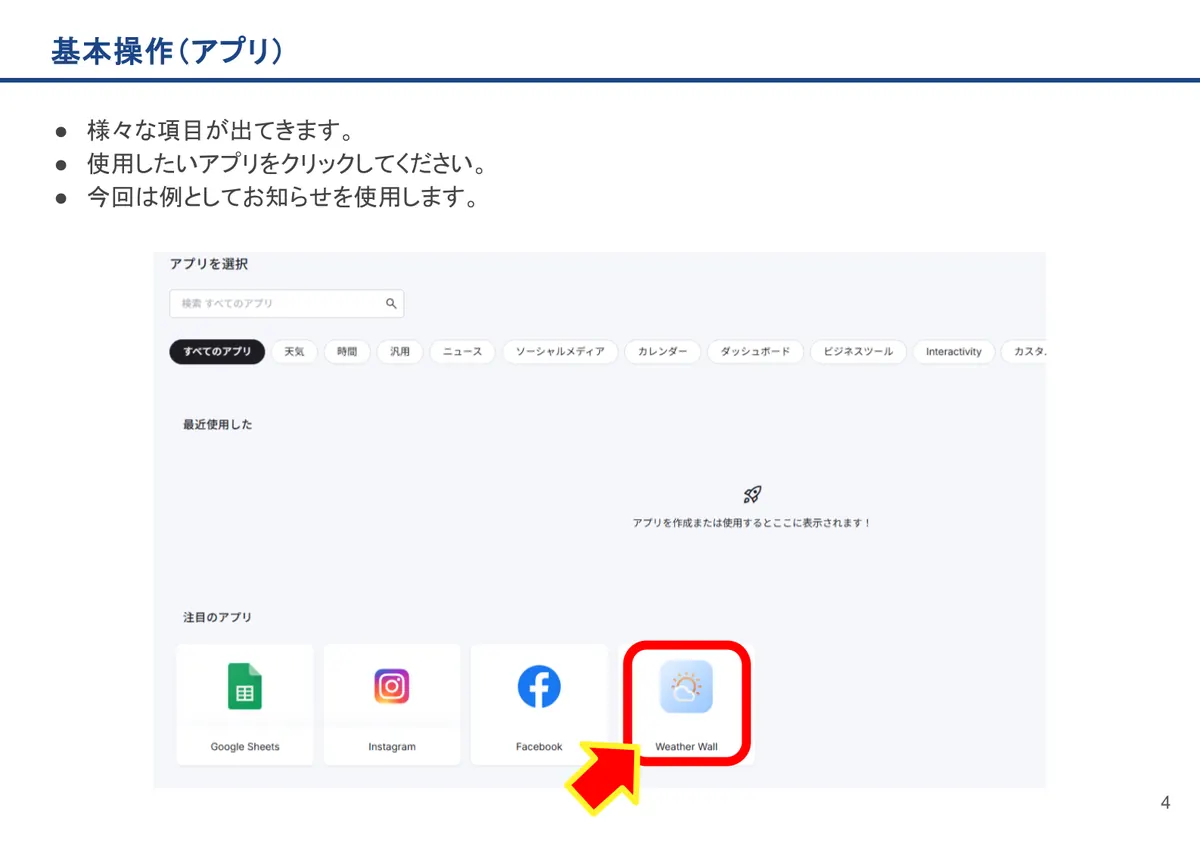The image size is (1200, 849).
Task: Click the search magnifier icon
Action: (391, 303)
